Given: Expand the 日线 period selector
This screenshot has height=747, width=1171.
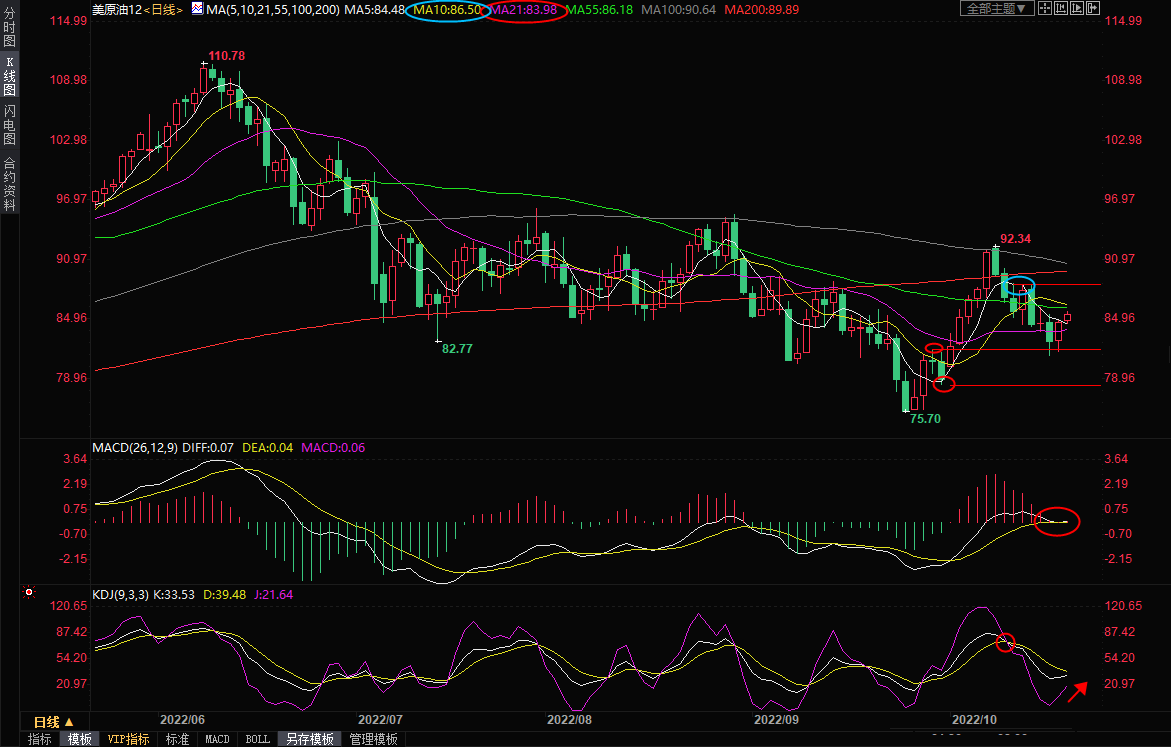Looking at the screenshot, I should (x=53, y=722).
